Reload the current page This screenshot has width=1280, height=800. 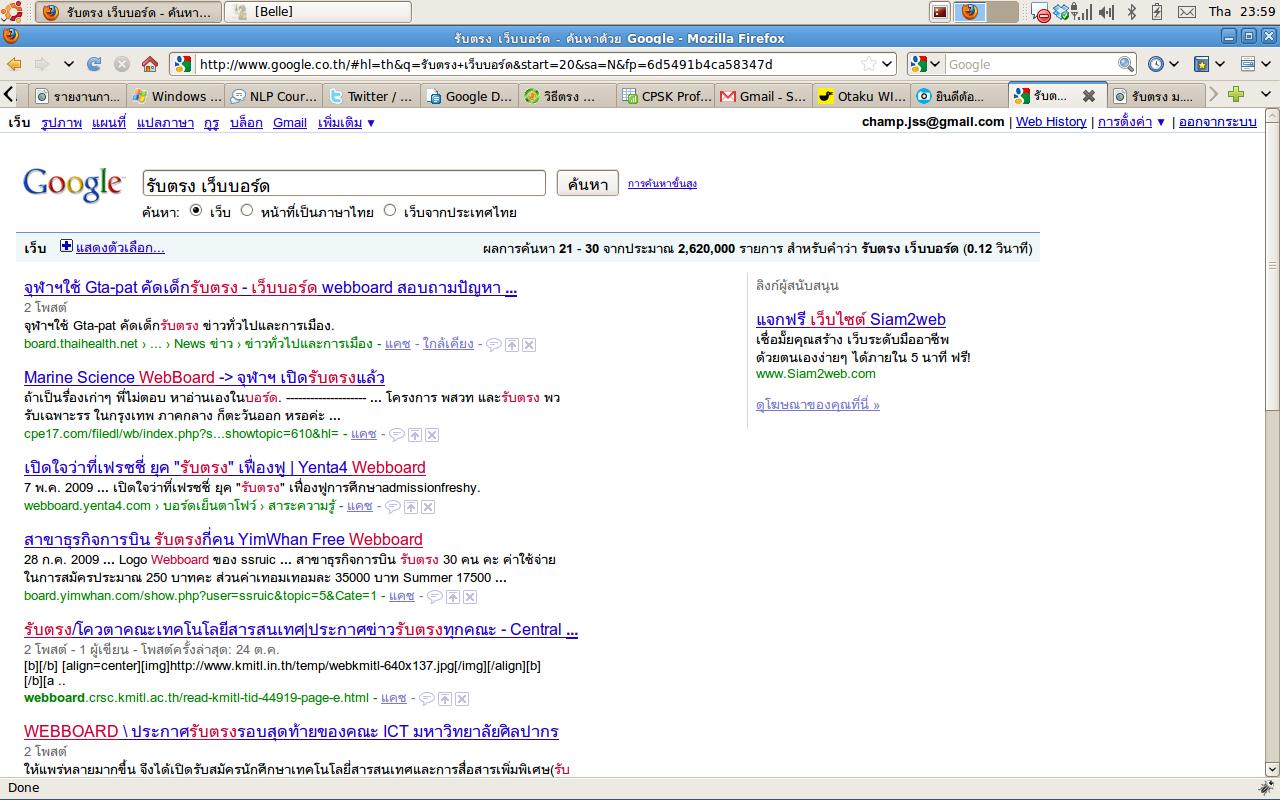95,64
